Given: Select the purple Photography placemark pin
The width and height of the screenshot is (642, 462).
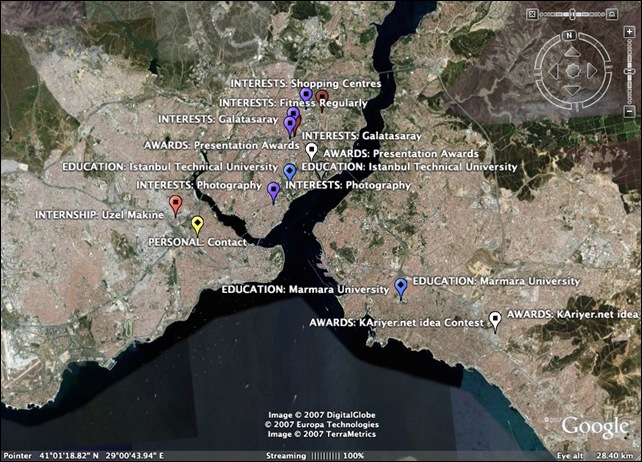Looking at the screenshot, I should (x=274, y=191).
